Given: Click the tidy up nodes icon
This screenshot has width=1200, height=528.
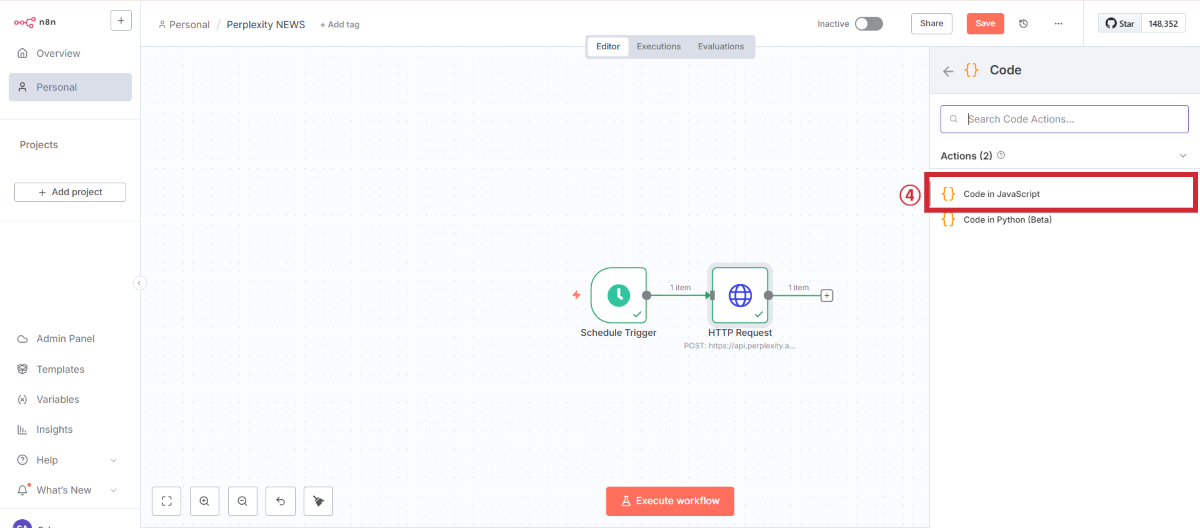Looking at the screenshot, I should click(x=318, y=501).
